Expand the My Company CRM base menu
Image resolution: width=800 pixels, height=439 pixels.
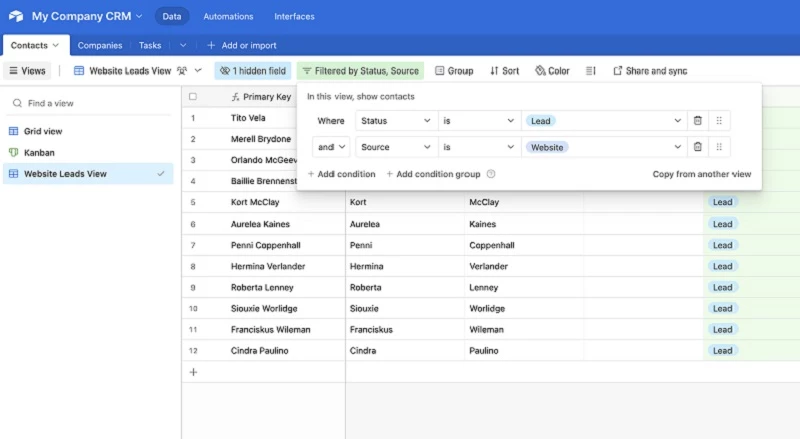139,16
